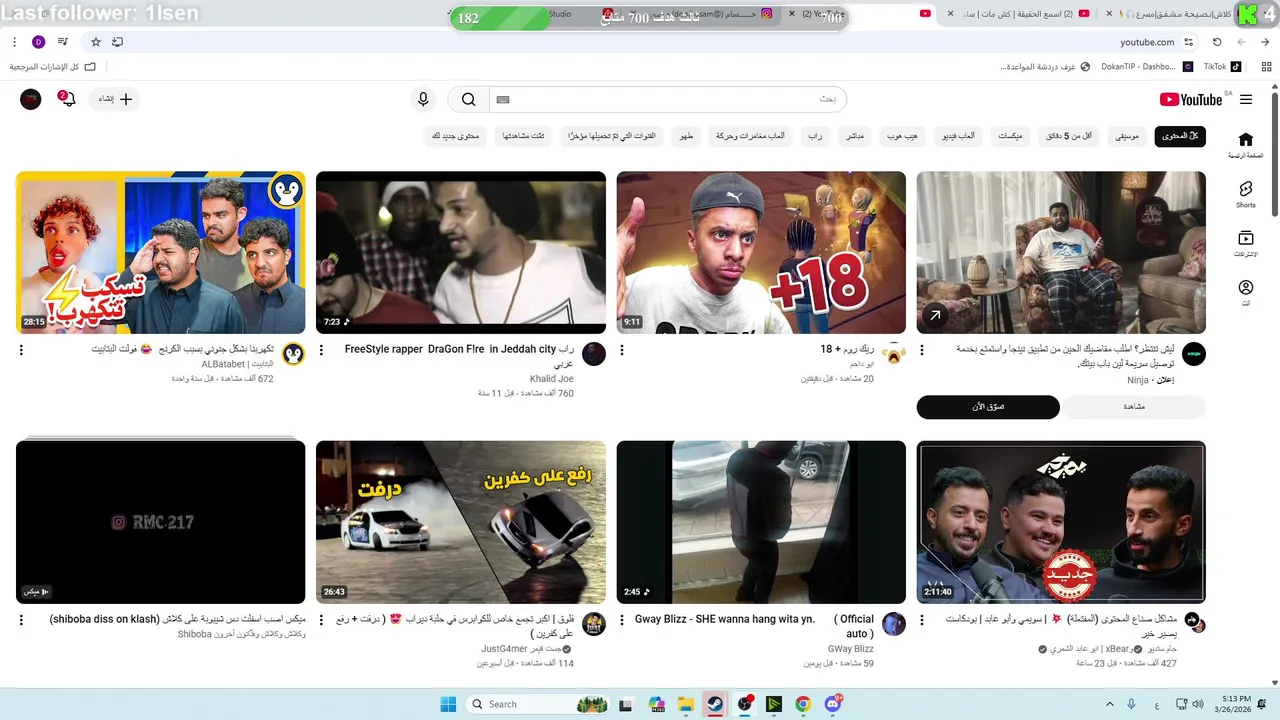Open more options for Ninja ad
This screenshot has height=720, width=1280.
[x=922, y=350]
